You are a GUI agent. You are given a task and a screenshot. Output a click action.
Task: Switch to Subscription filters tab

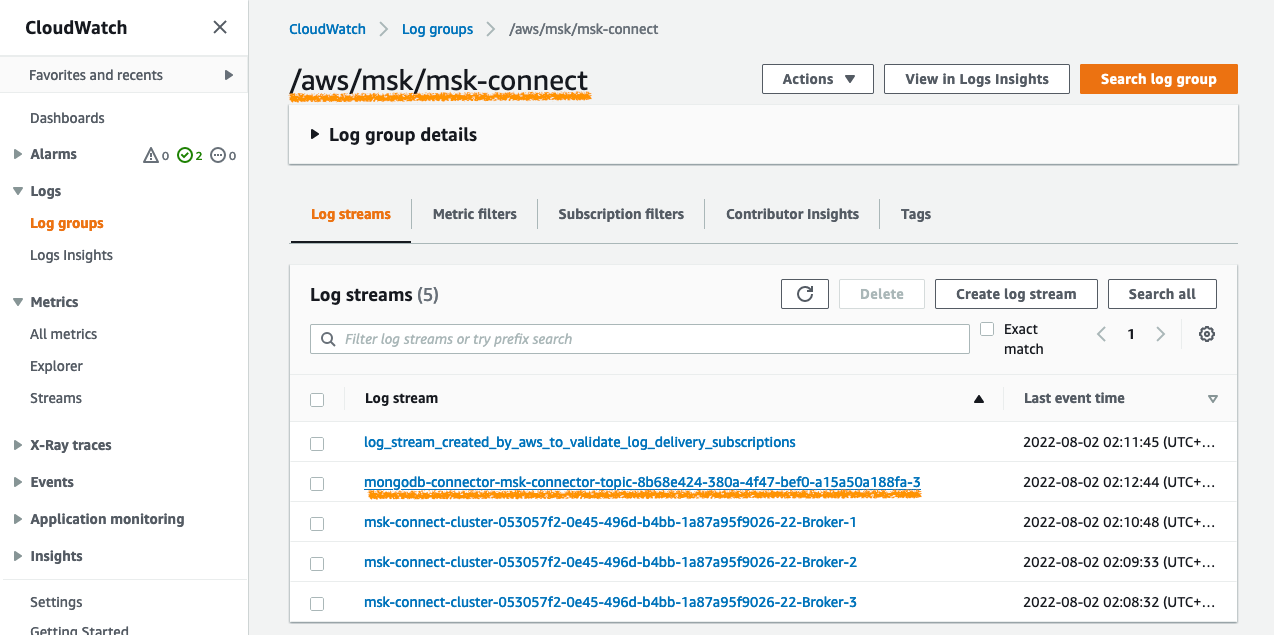(621, 214)
